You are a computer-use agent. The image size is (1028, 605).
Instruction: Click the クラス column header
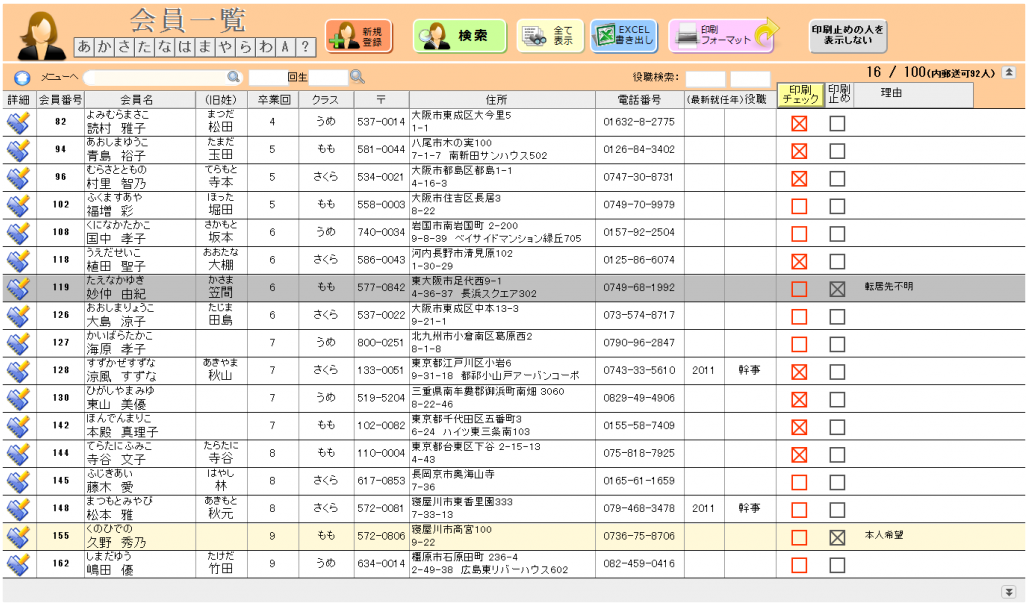326,100
